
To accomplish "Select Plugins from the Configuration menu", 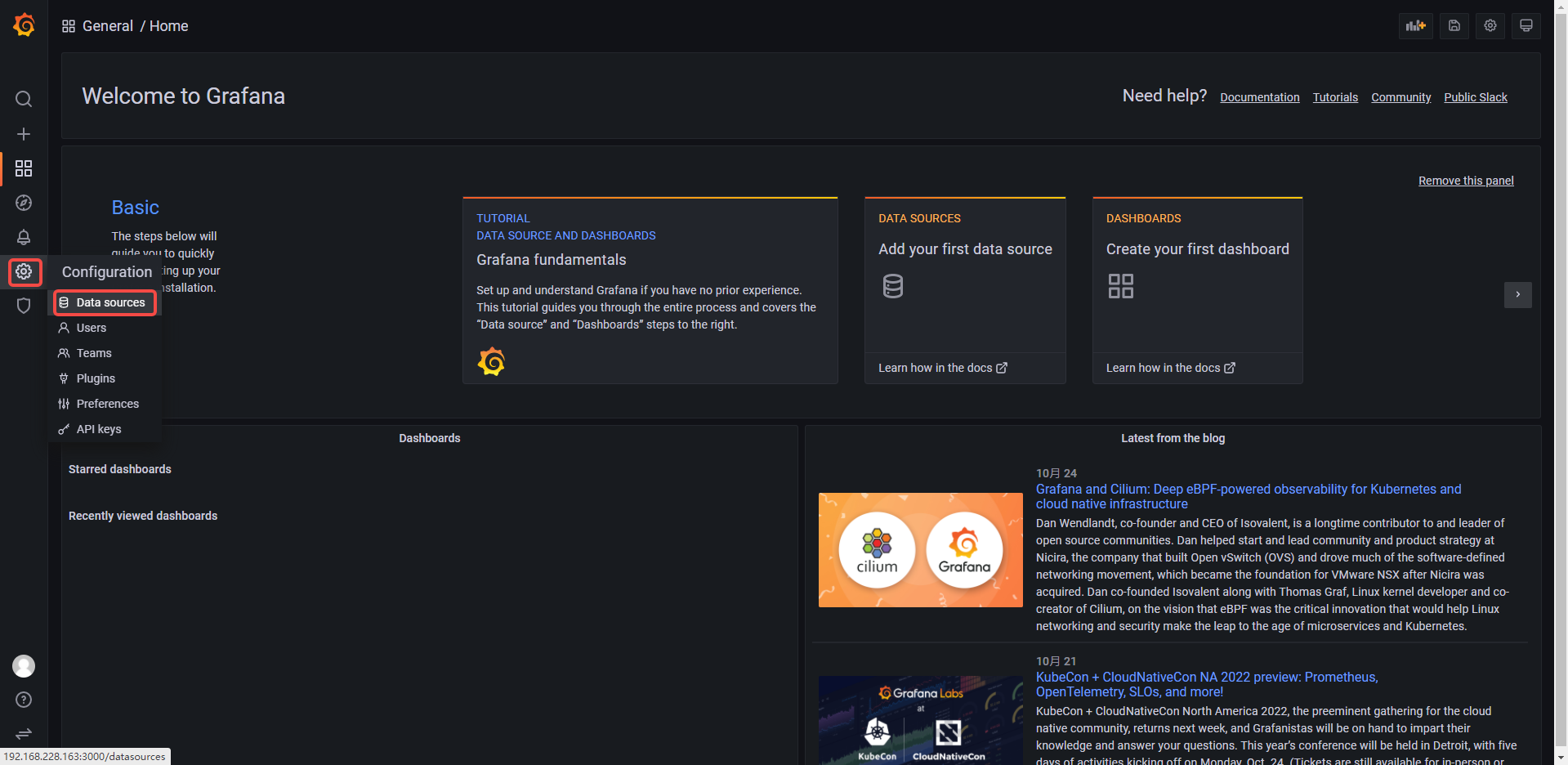I will pyautogui.click(x=105, y=378).
